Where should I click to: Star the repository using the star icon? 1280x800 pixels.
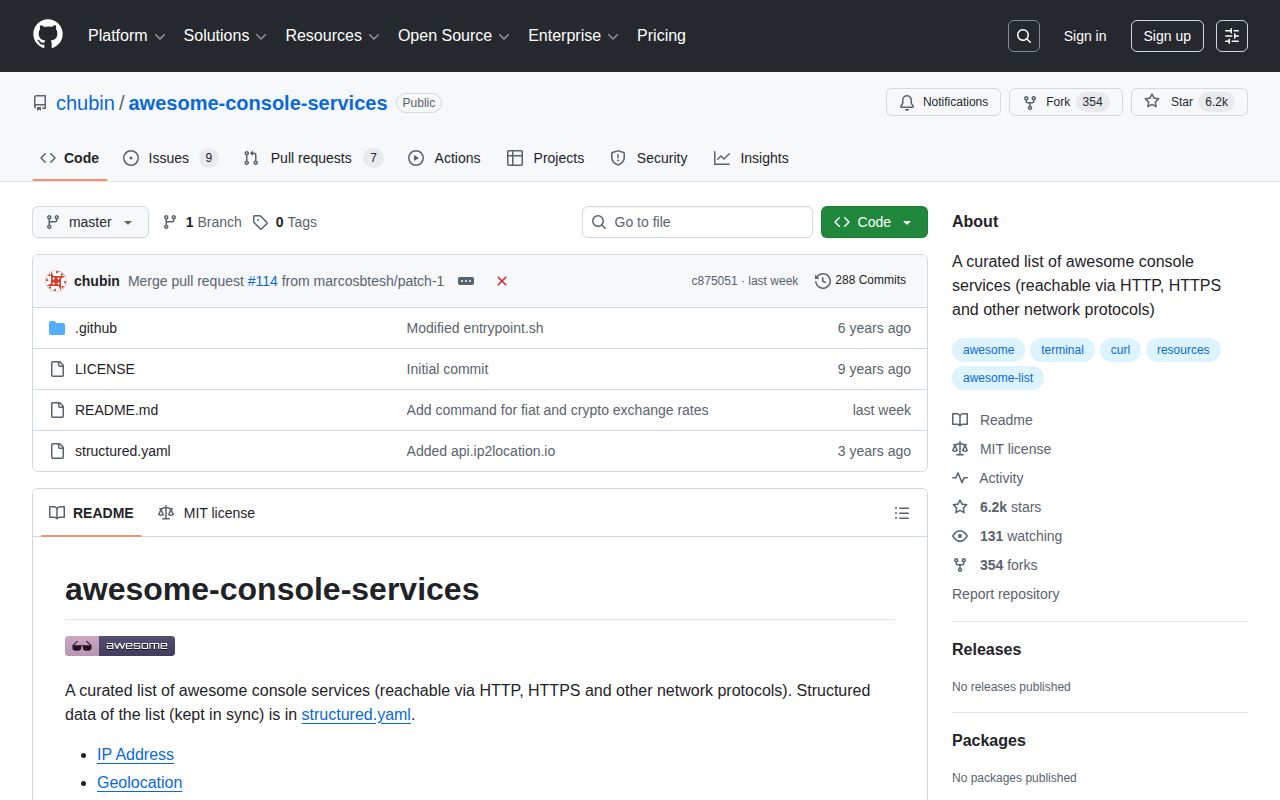coord(1152,101)
